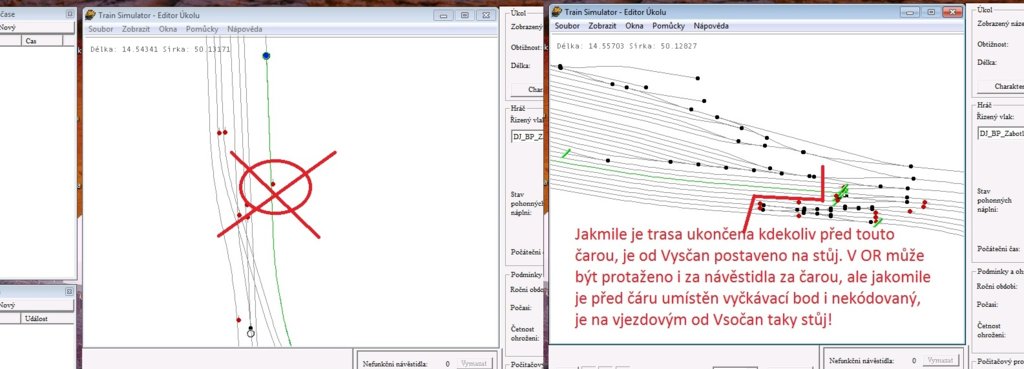
Task: Click Vymazat button in left editor
Action: [474, 362]
